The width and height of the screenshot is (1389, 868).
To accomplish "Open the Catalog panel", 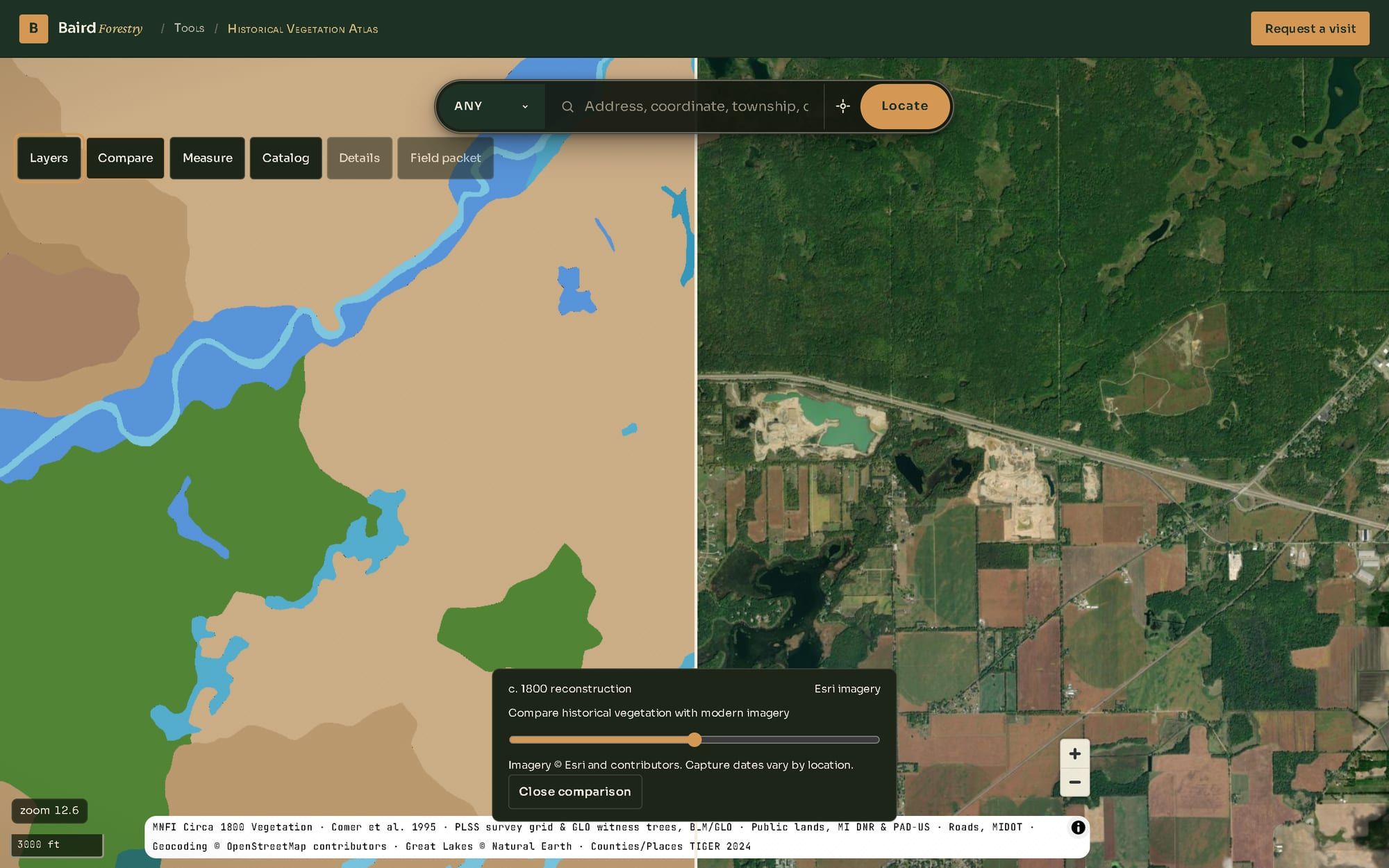I will click(x=285, y=158).
